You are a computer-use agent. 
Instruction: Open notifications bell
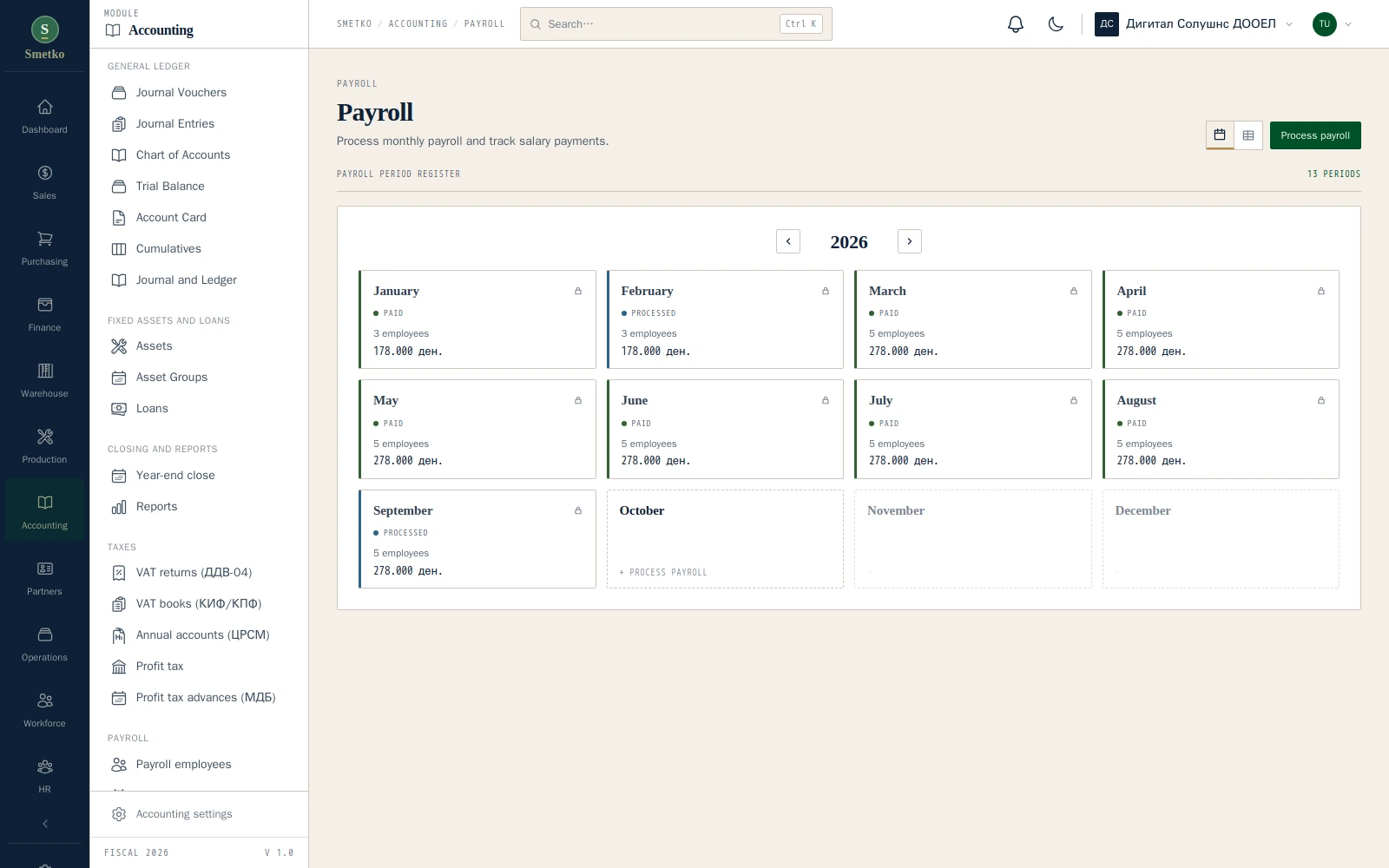coord(1016,24)
